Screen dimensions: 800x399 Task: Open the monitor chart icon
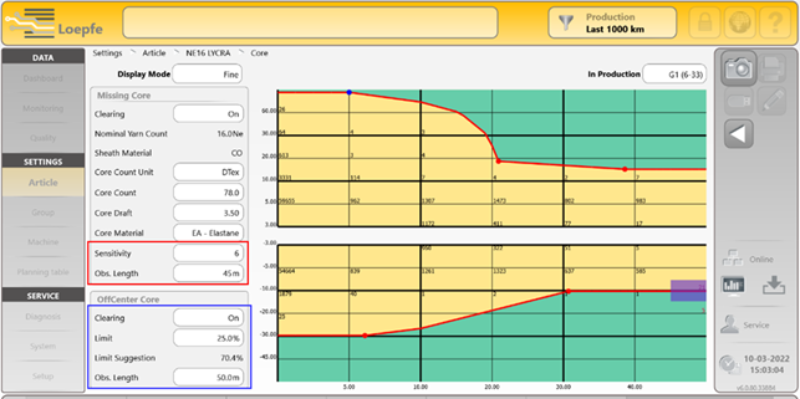click(x=733, y=286)
